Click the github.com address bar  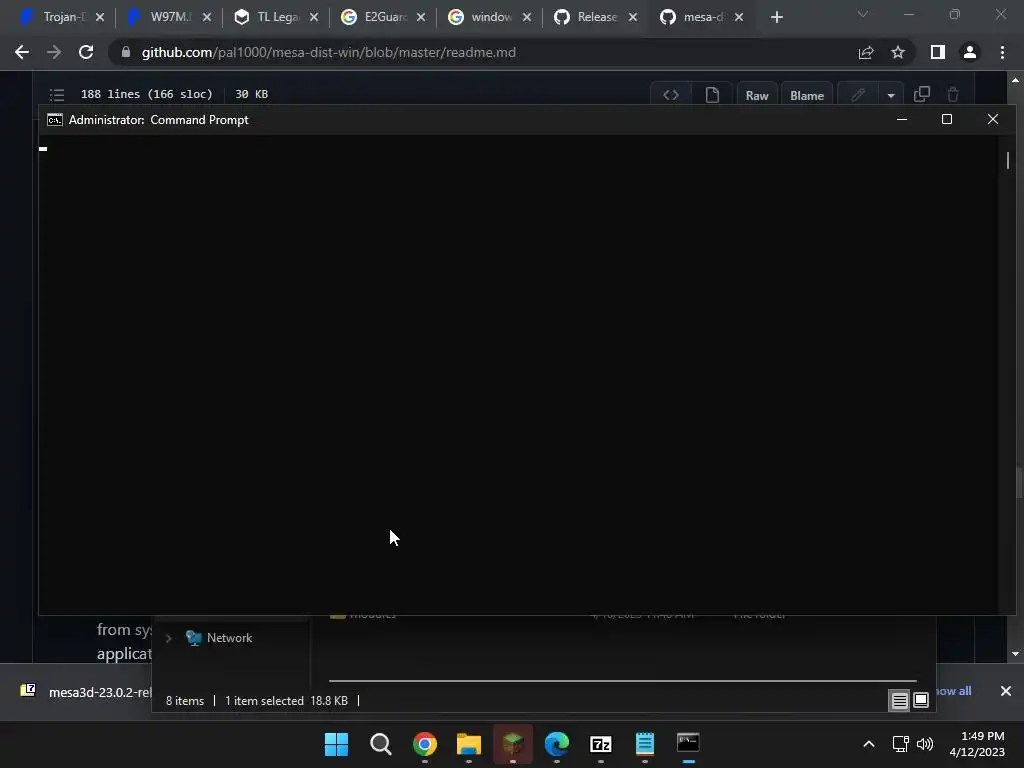(x=483, y=52)
